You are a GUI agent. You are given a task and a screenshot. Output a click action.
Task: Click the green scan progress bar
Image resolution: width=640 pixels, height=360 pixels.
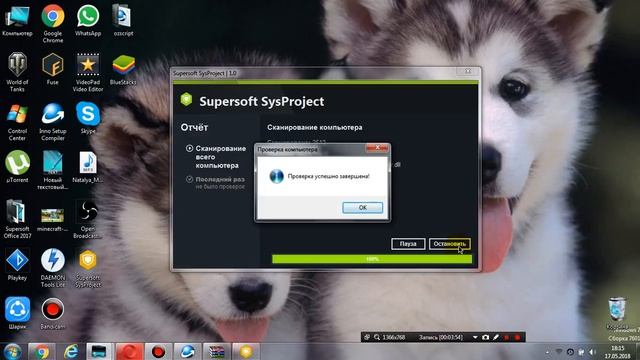pyautogui.click(x=372, y=259)
